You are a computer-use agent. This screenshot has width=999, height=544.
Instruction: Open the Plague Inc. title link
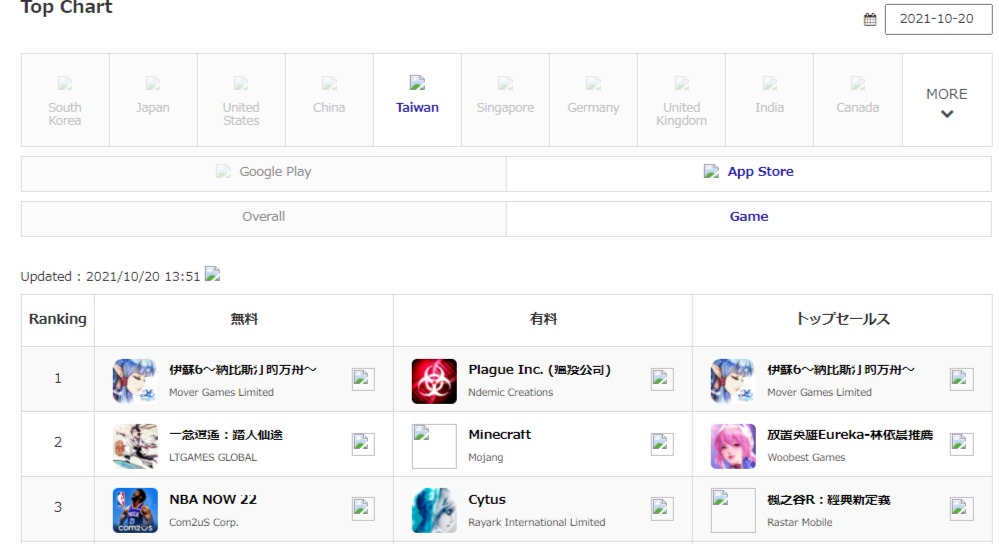point(539,369)
